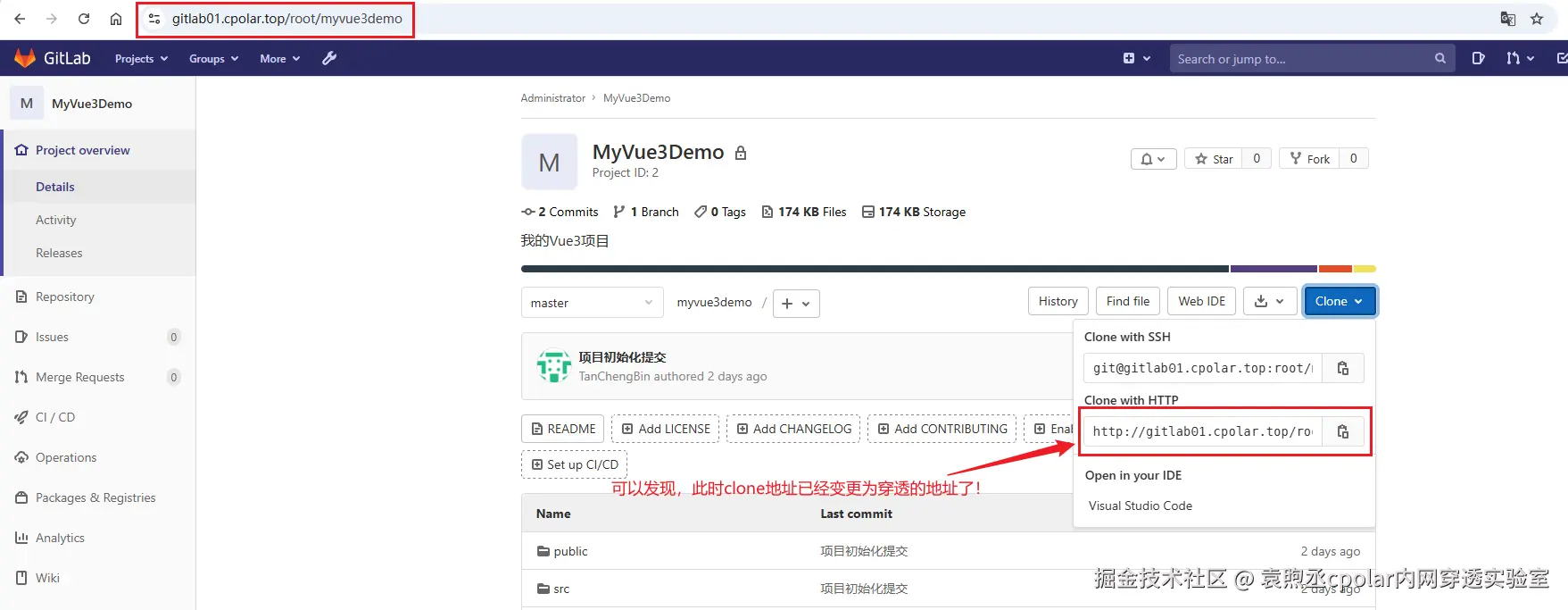Click Add CONTRIBUTING button
This screenshot has height=610, width=1568.
click(x=942, y=429)
